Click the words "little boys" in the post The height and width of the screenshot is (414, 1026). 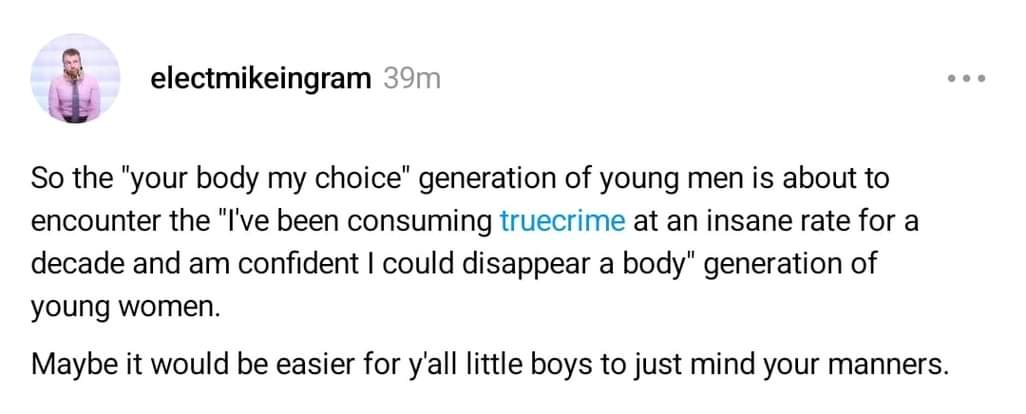click(508, 363)
